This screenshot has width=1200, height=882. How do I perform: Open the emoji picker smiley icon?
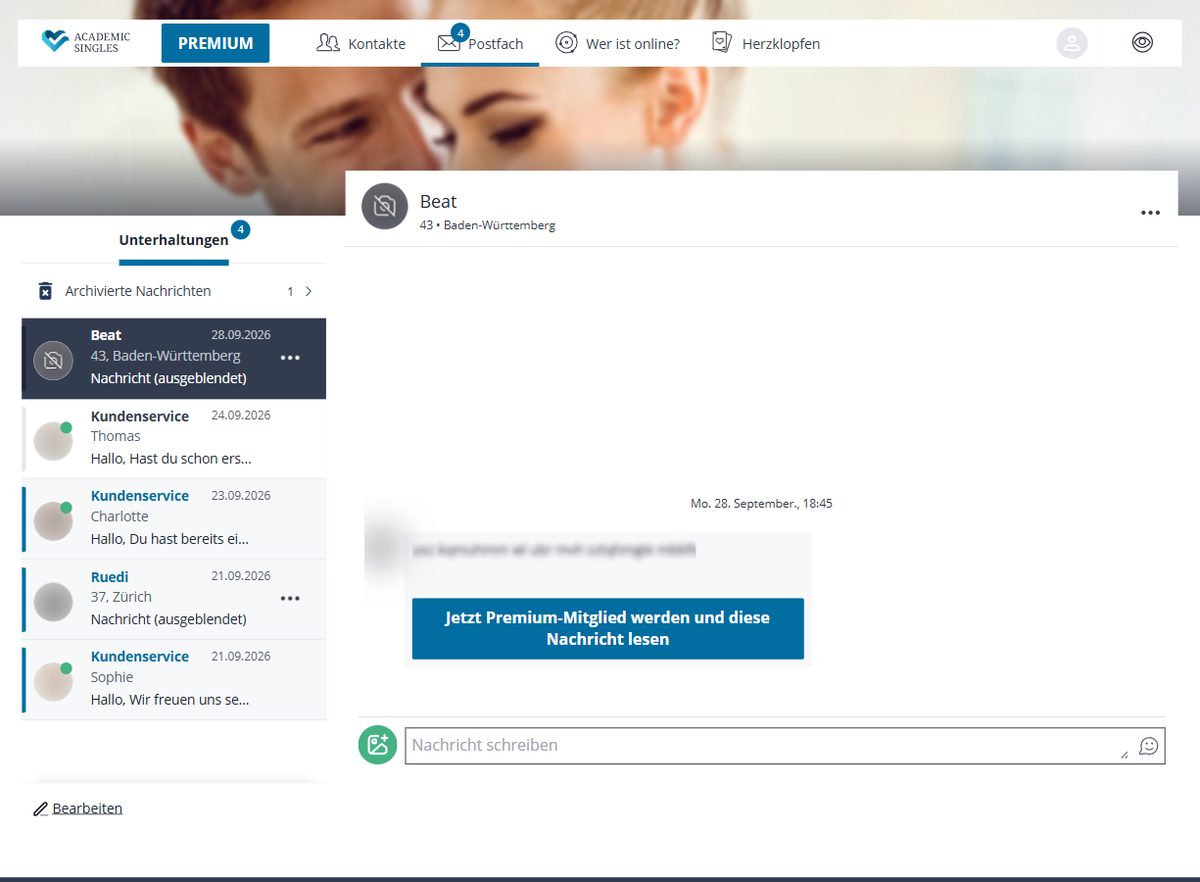(1149, 746)
